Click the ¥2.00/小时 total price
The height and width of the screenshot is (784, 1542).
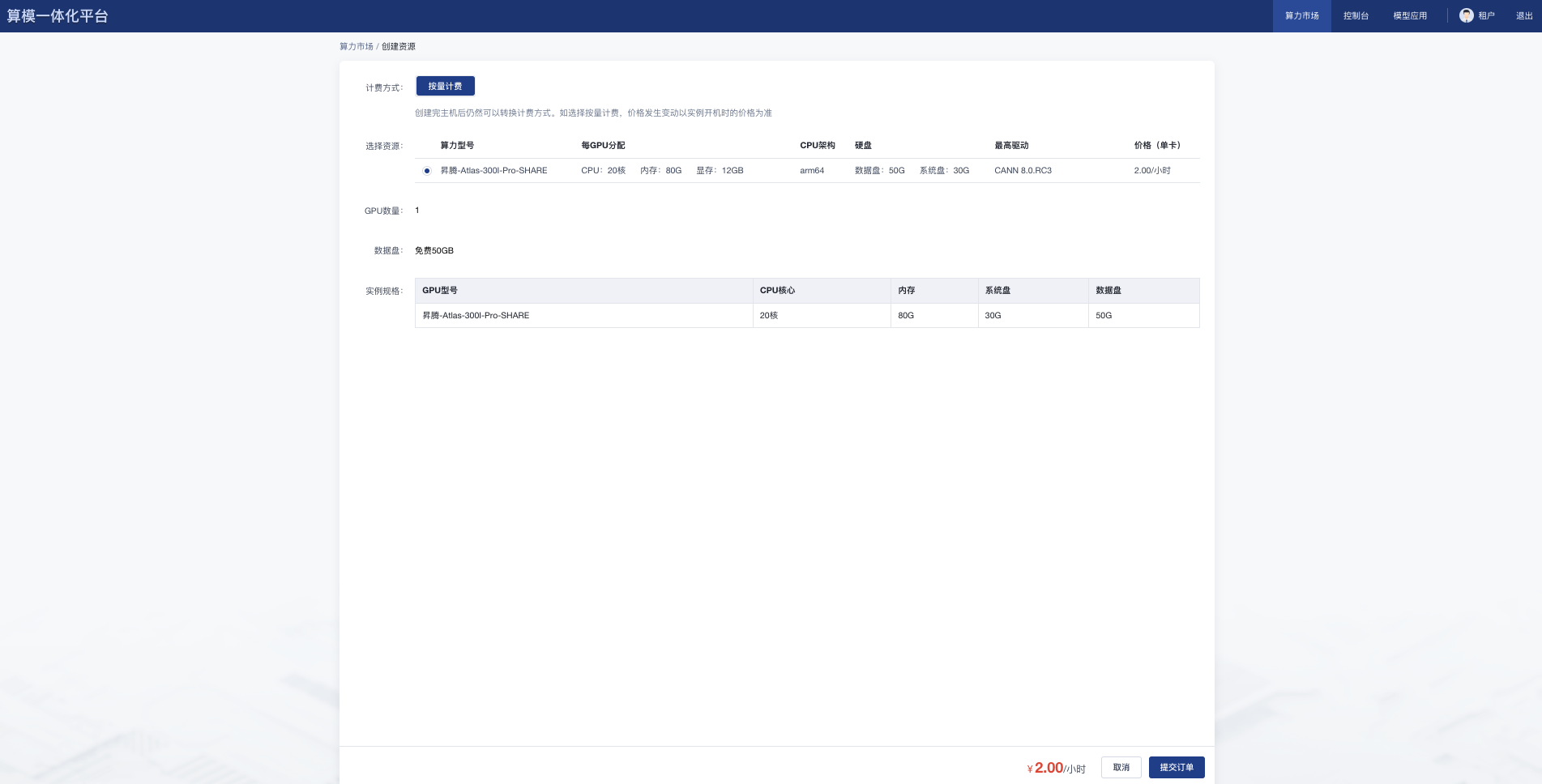[1056, 768]
